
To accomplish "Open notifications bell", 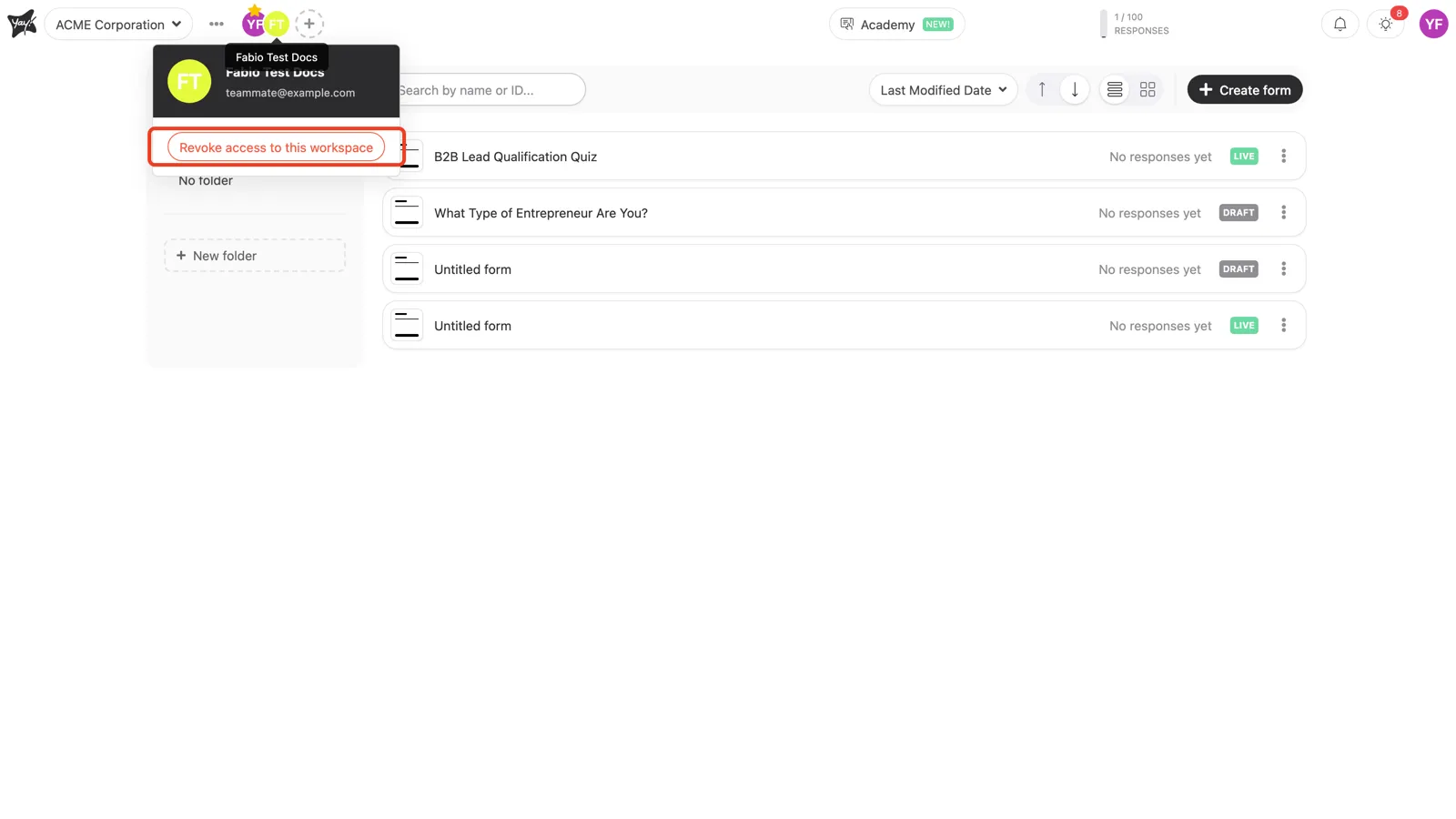I will tap(1340, 25).
